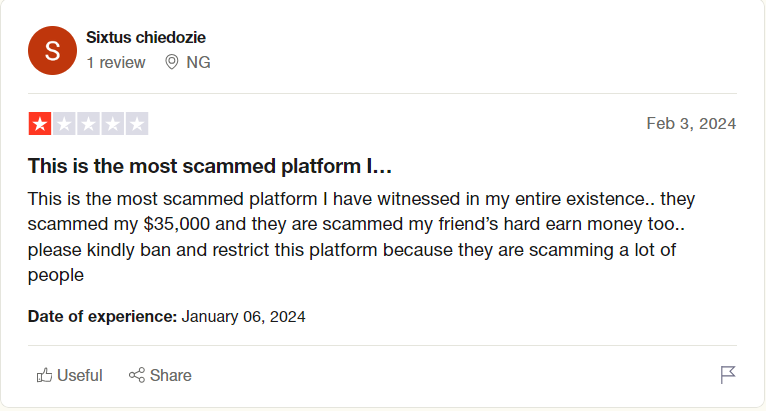Click the January 06, 2024 experience date
Image resolution: width=766 pixels, height=411 pixels.
coord(243,317)
